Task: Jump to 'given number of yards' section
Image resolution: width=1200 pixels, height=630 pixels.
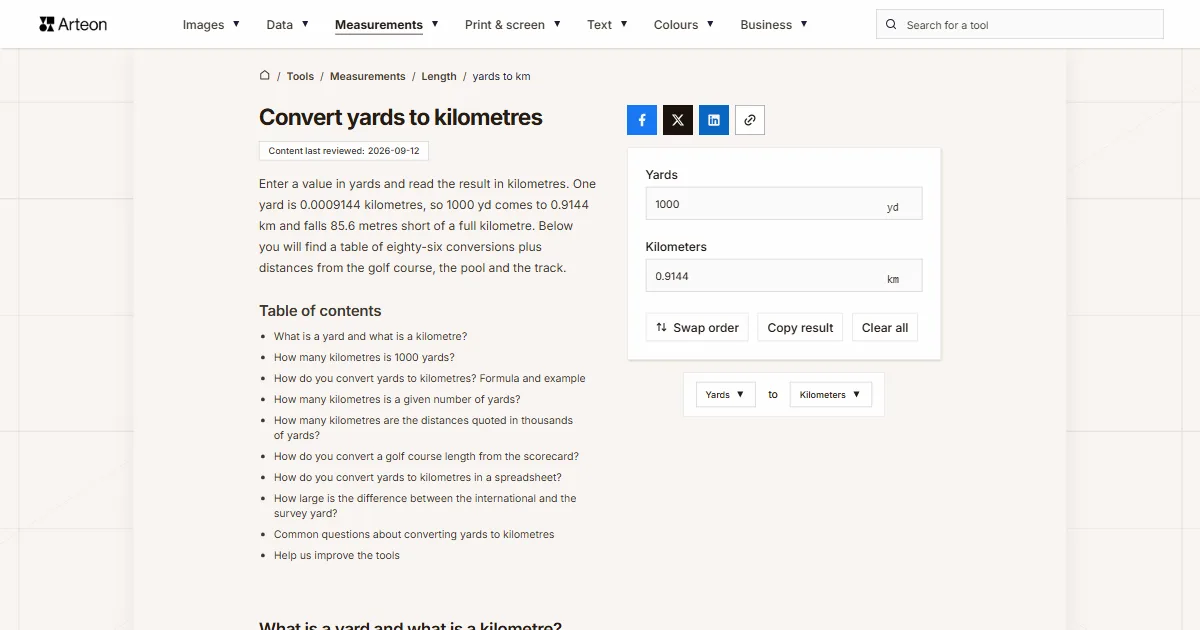Action: (x=397, y=399)
